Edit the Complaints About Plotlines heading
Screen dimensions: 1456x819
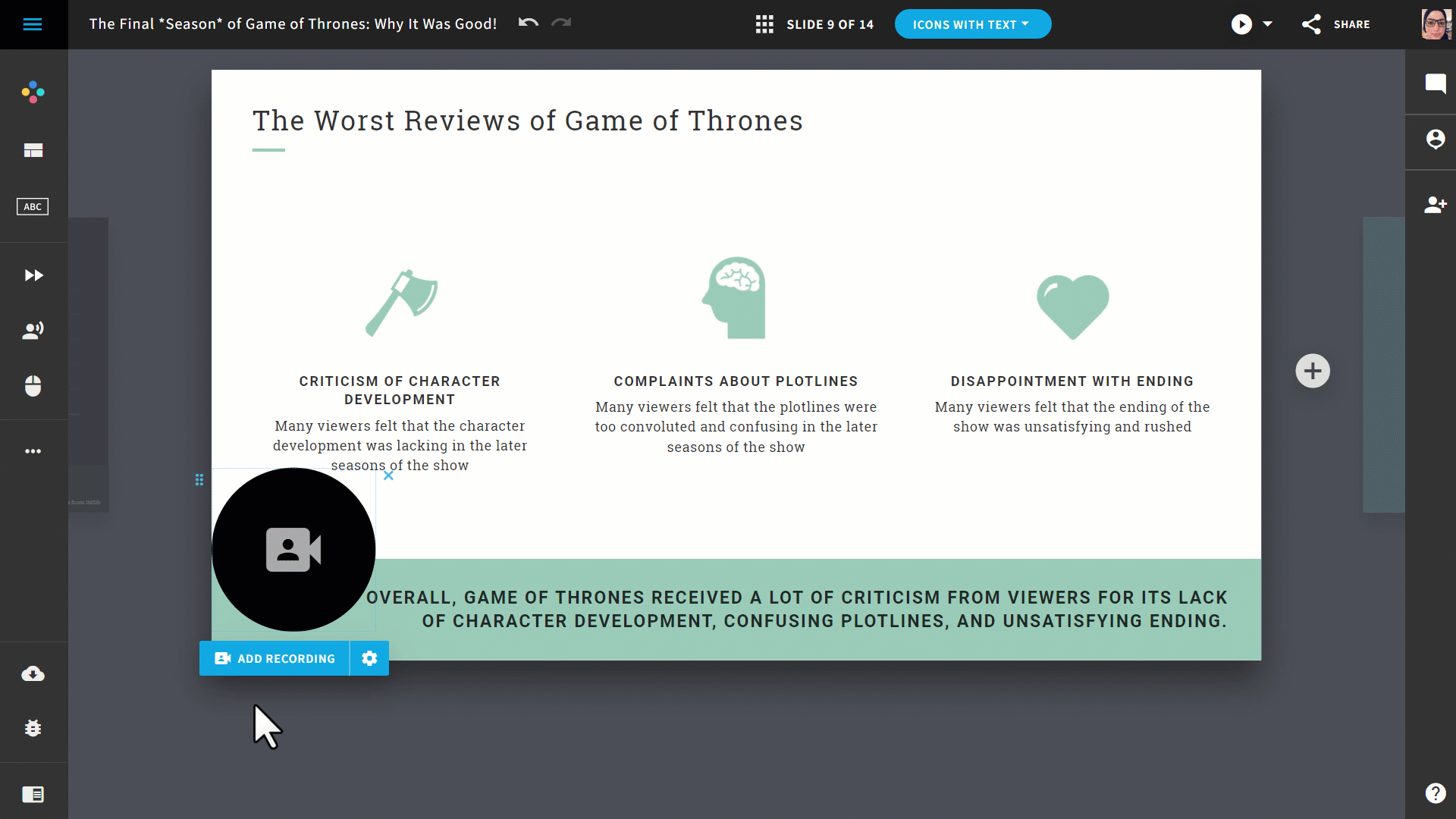pyautogui.click(x=736, y=381)
